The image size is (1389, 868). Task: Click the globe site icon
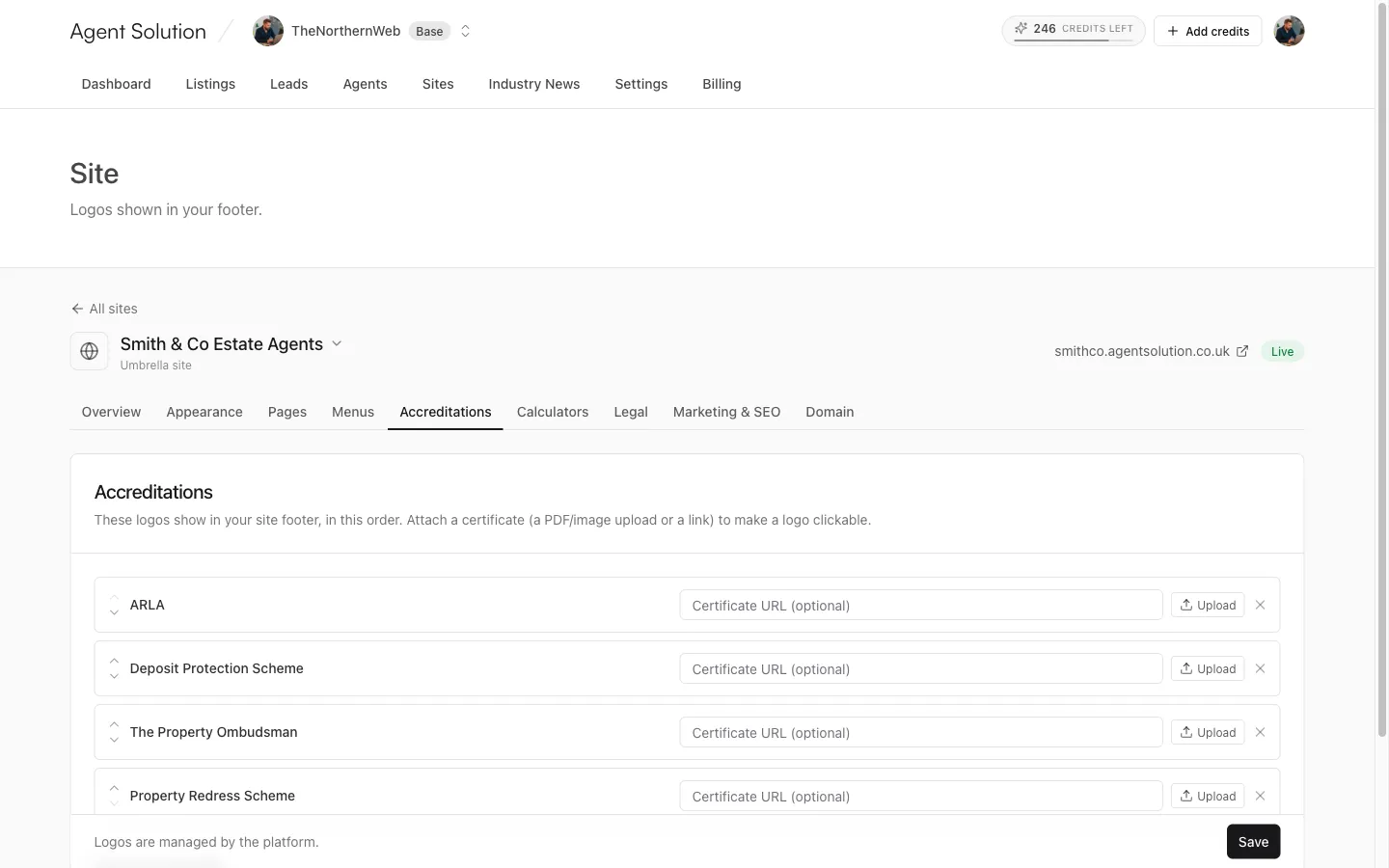(89, 351)
